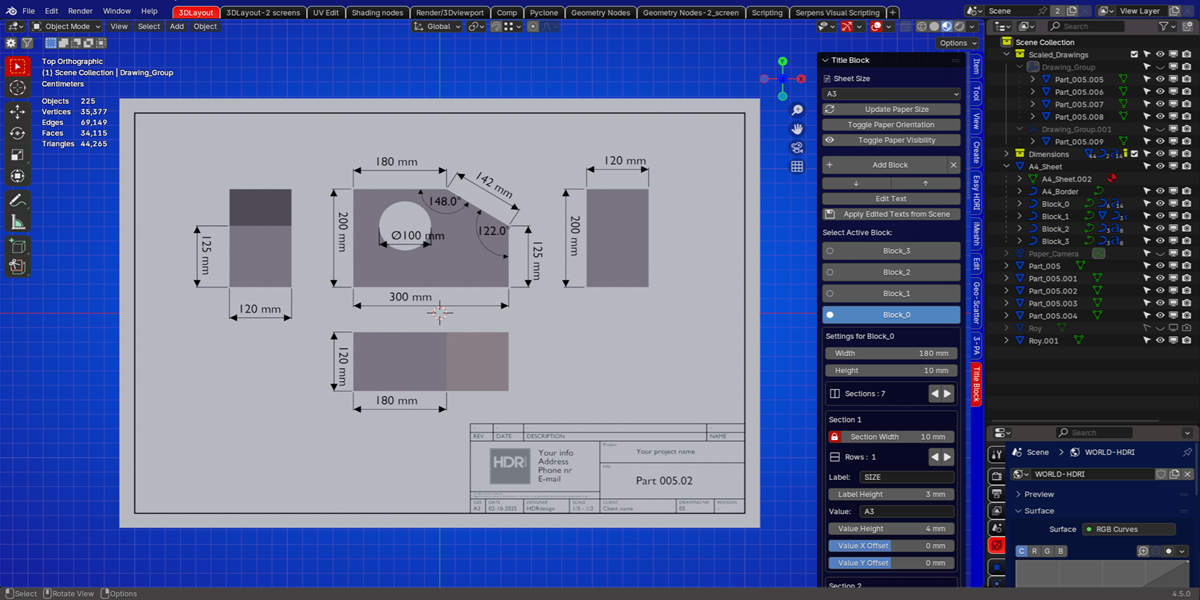Activate the Measure tool

(x=17, y=222)
